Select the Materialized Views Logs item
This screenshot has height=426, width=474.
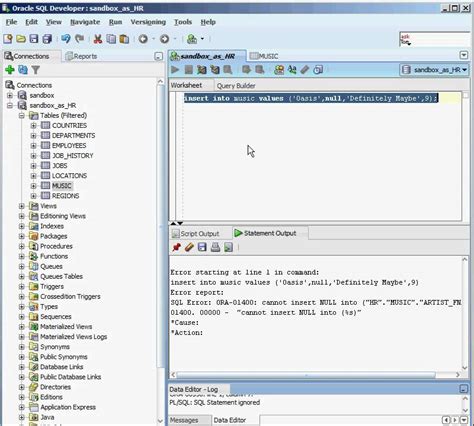[x=73, y=337]
